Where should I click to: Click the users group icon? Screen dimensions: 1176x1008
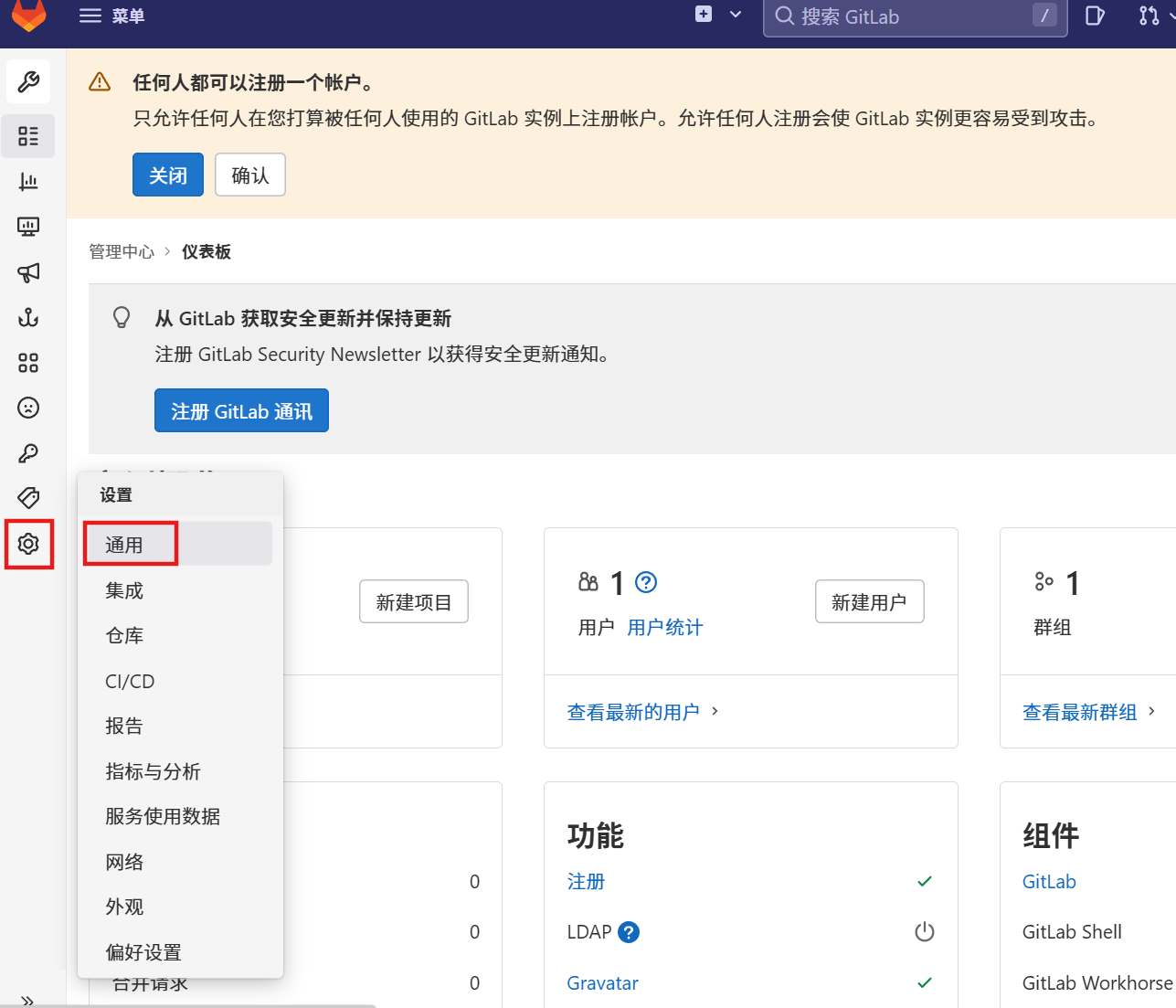[588, 582]
